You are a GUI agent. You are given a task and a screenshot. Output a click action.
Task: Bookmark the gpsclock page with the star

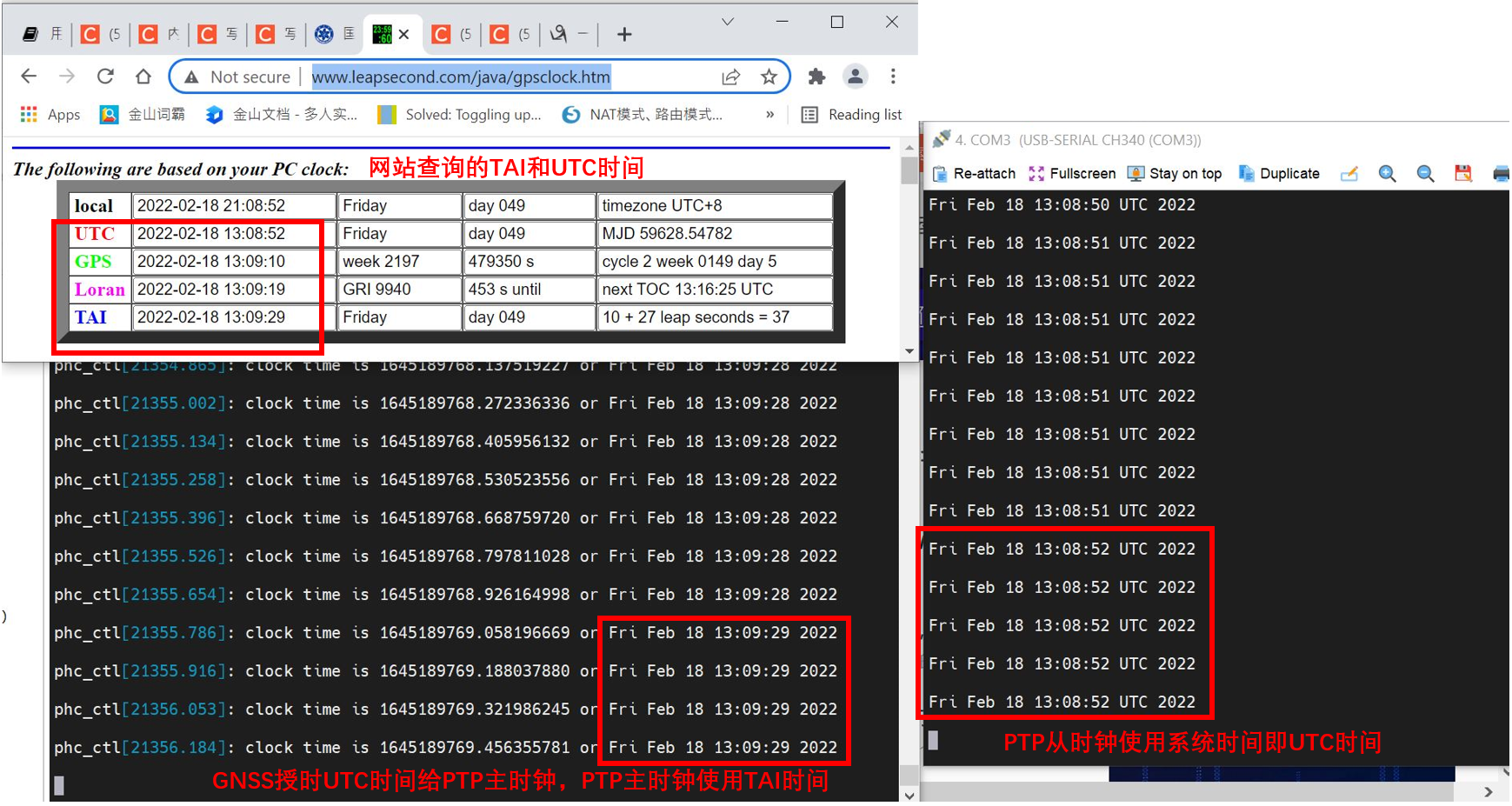pos(769,77)
